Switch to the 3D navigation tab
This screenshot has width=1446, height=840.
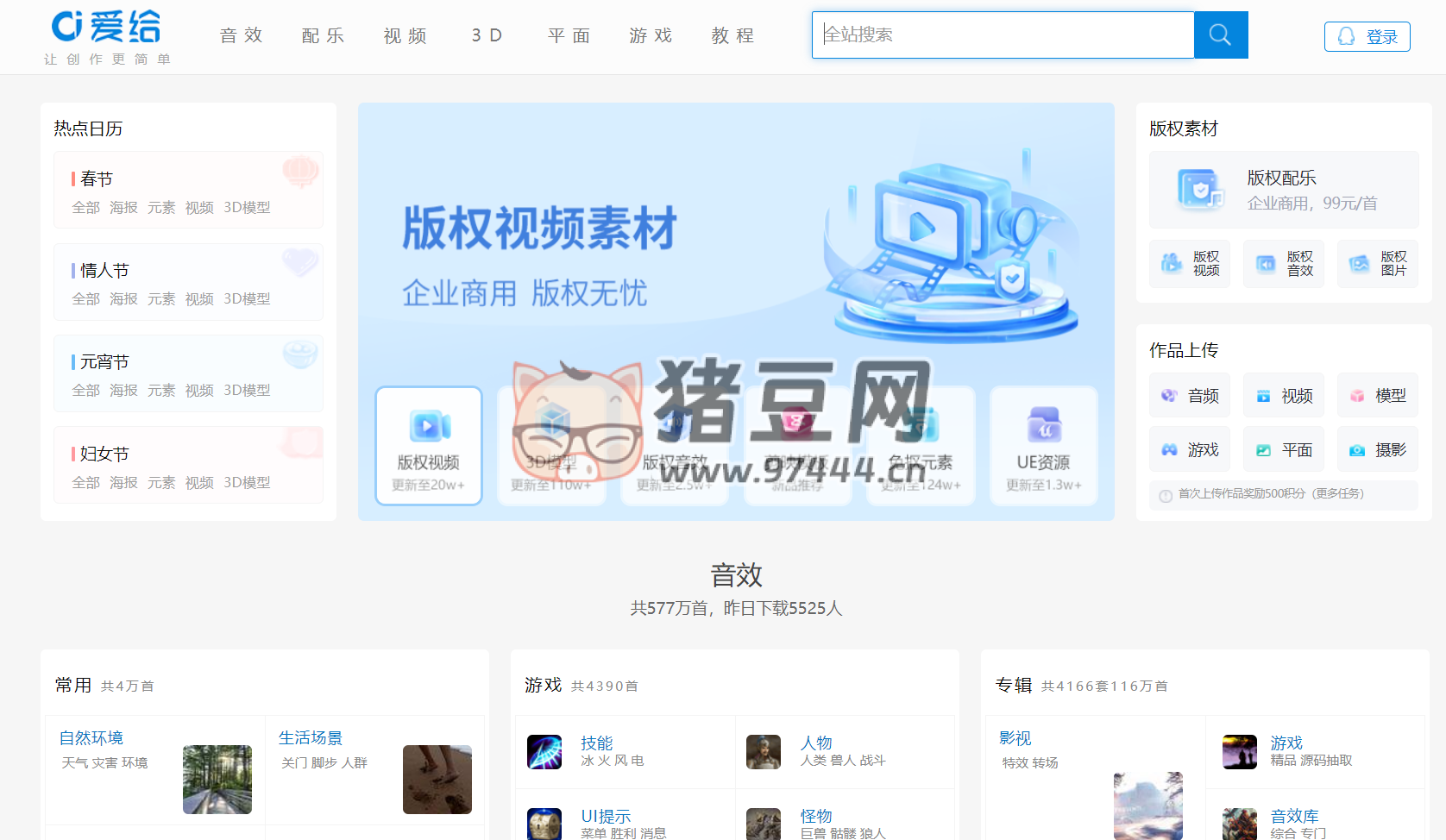click(x=486, y=35)
